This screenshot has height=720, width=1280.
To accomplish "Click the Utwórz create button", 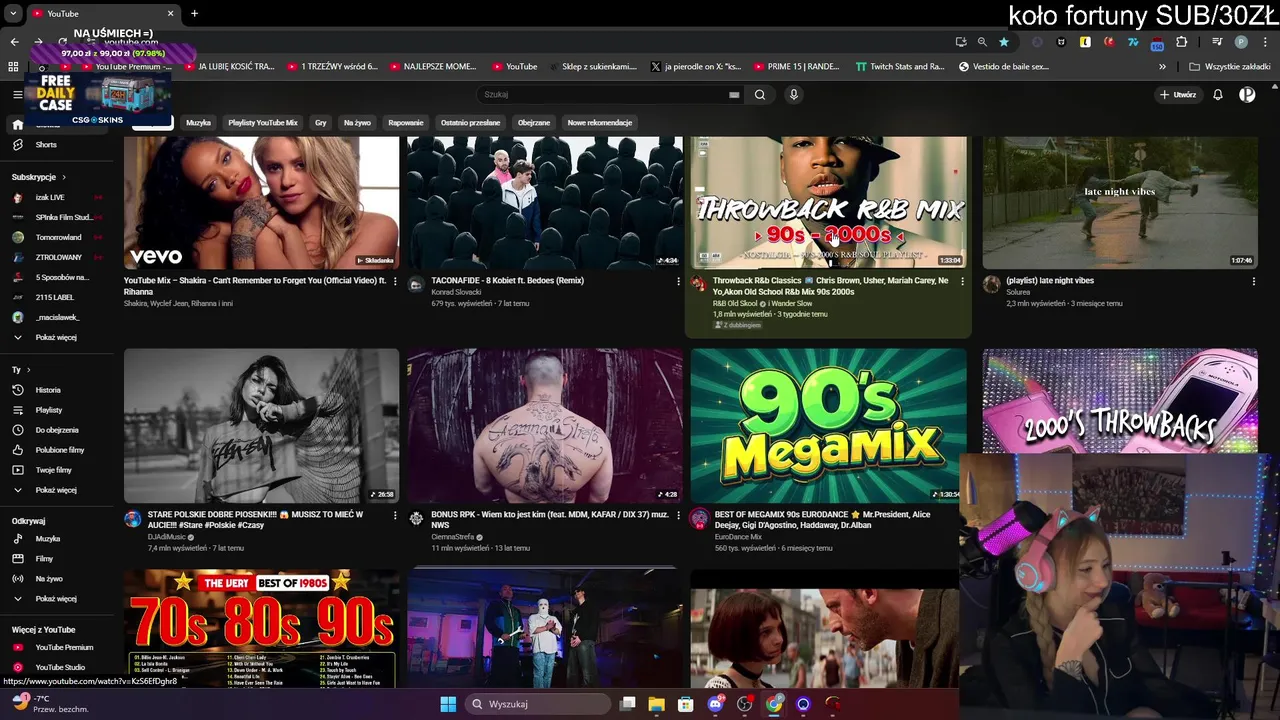I will click(x=1178, y=95).
